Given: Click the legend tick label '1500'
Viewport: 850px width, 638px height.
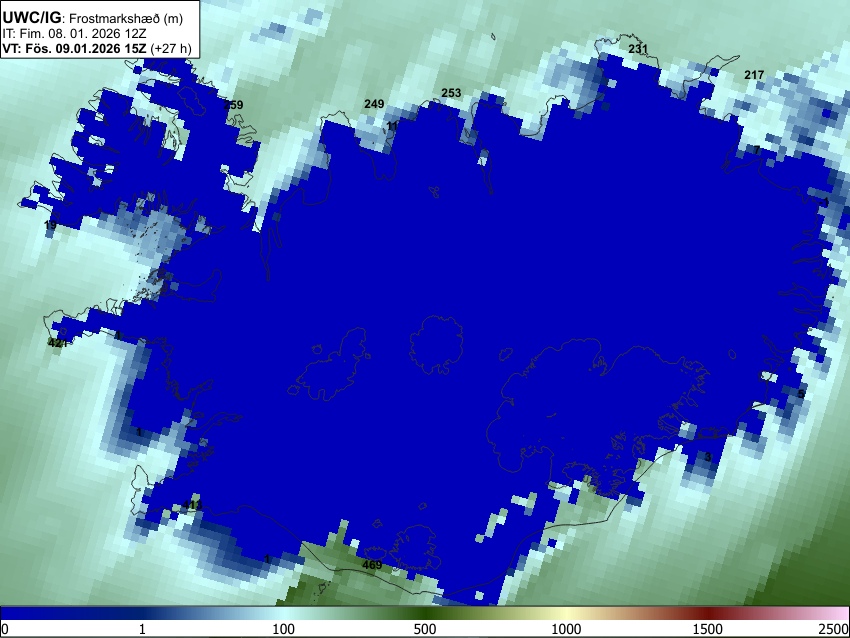Looking at the screenshot, I should pyautogui.click(x=708, y=629).
